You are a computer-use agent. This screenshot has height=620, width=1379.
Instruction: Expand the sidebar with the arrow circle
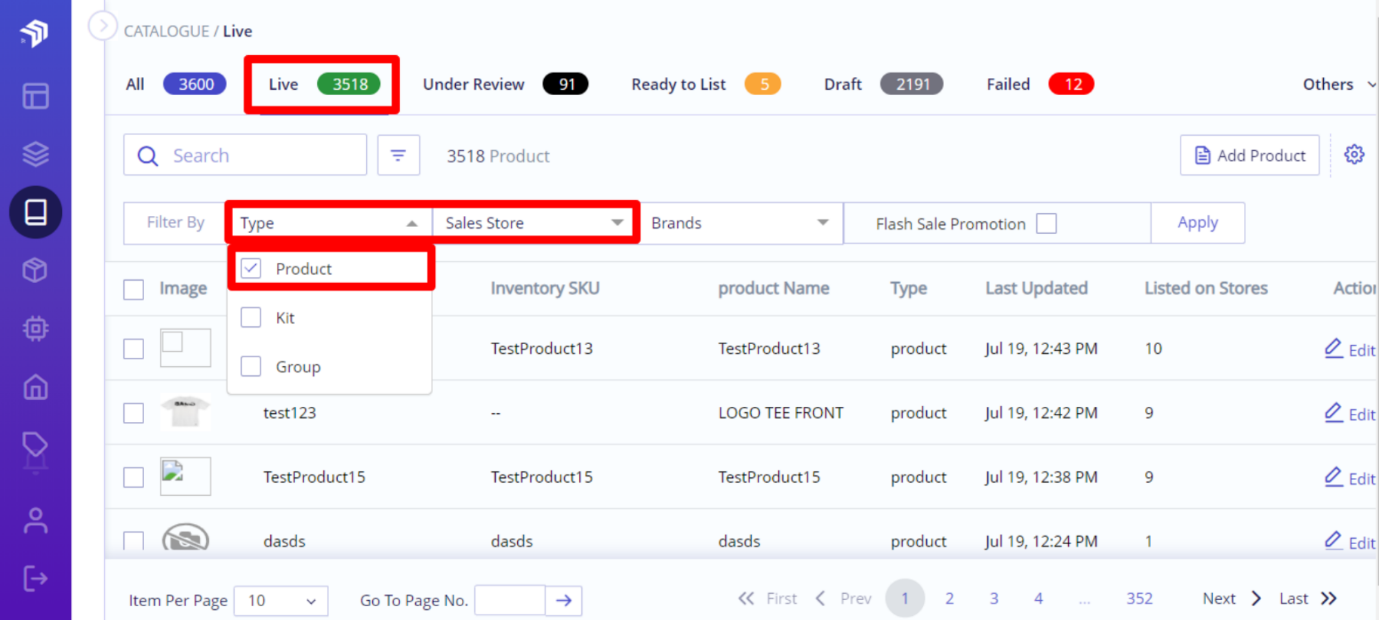(103, 25)
